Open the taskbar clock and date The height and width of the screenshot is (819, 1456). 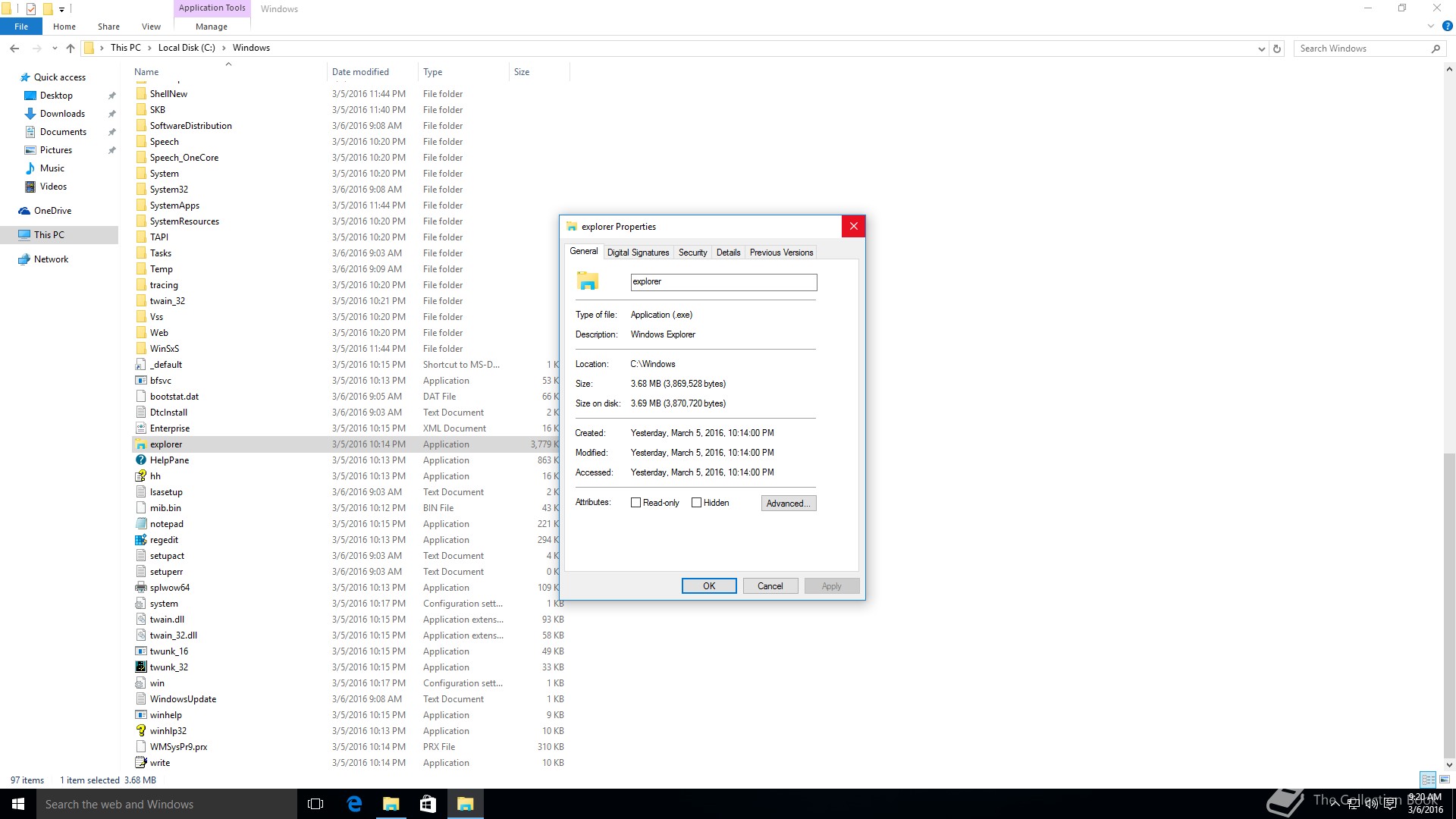1425,804
